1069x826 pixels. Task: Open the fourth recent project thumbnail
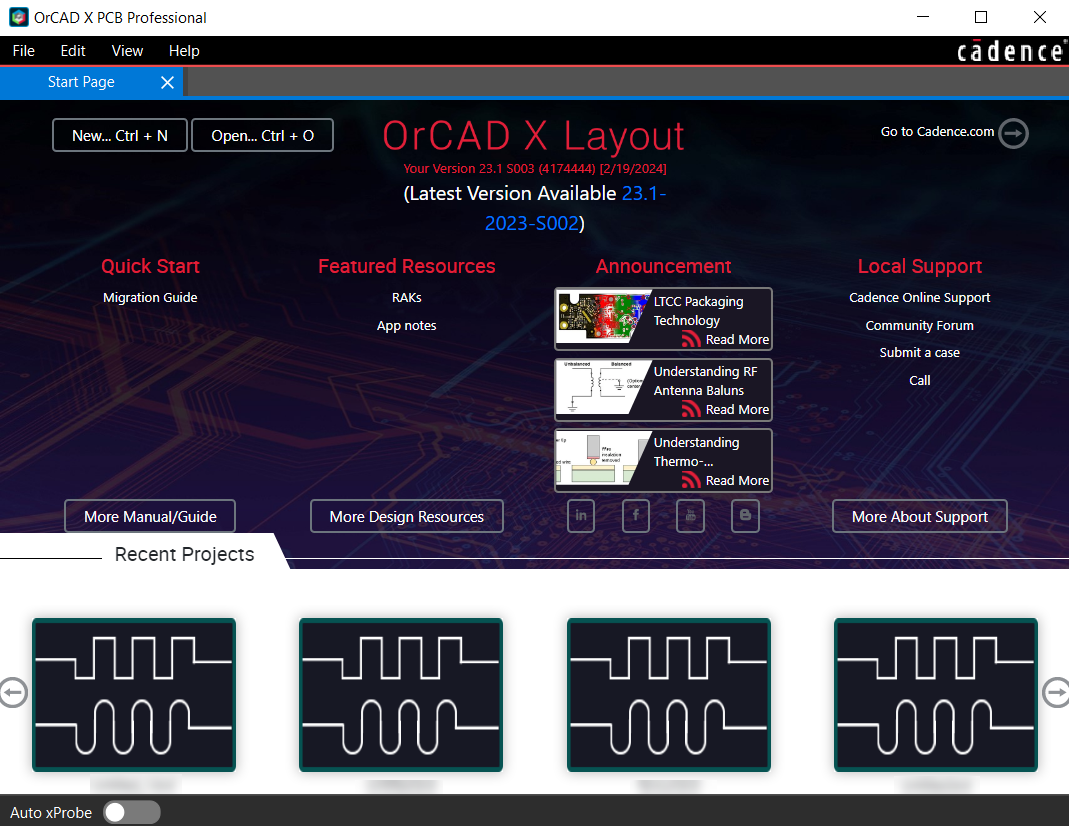click(x=936, y=695)
